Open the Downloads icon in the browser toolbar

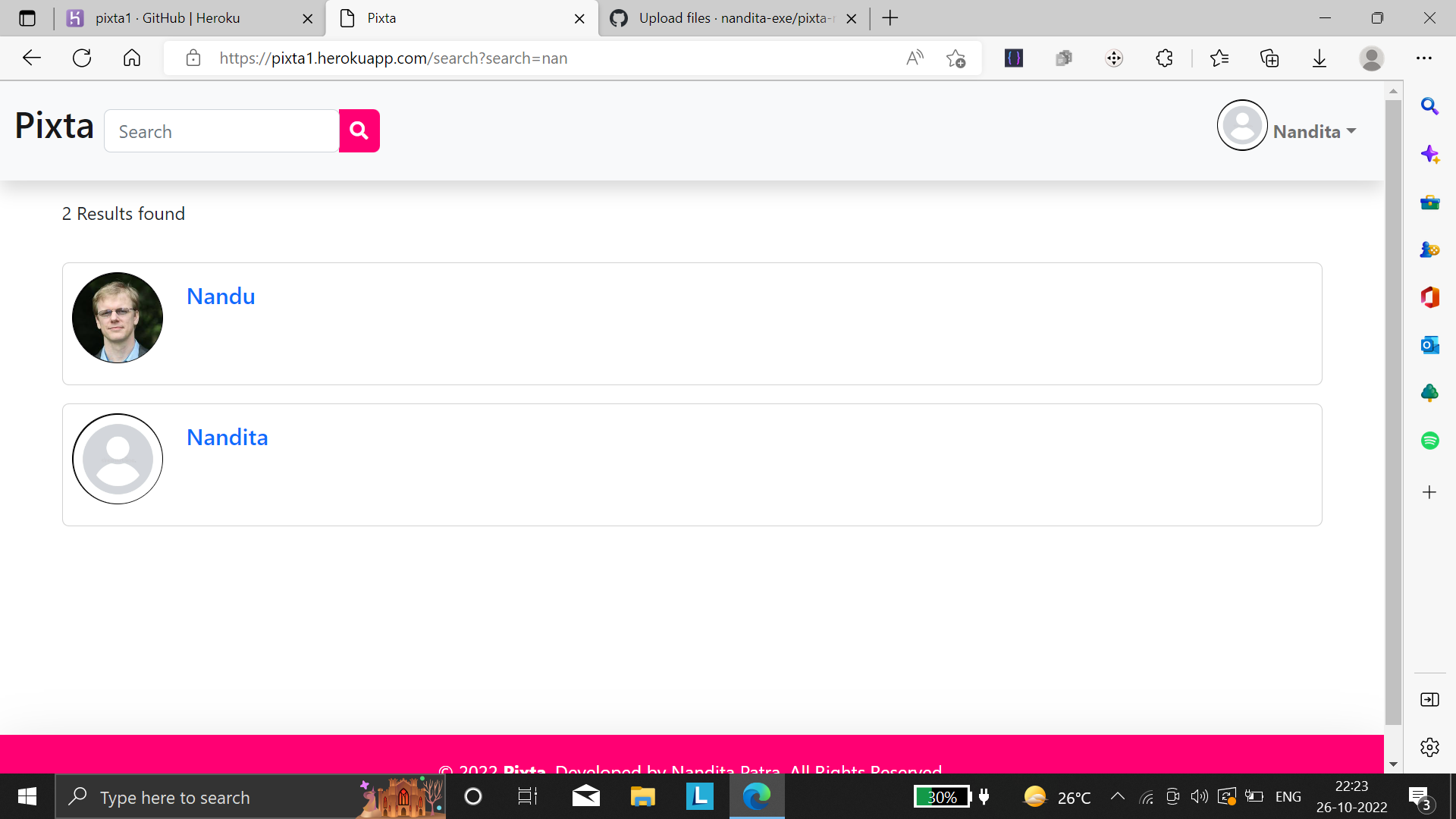tap(1320, 58)
